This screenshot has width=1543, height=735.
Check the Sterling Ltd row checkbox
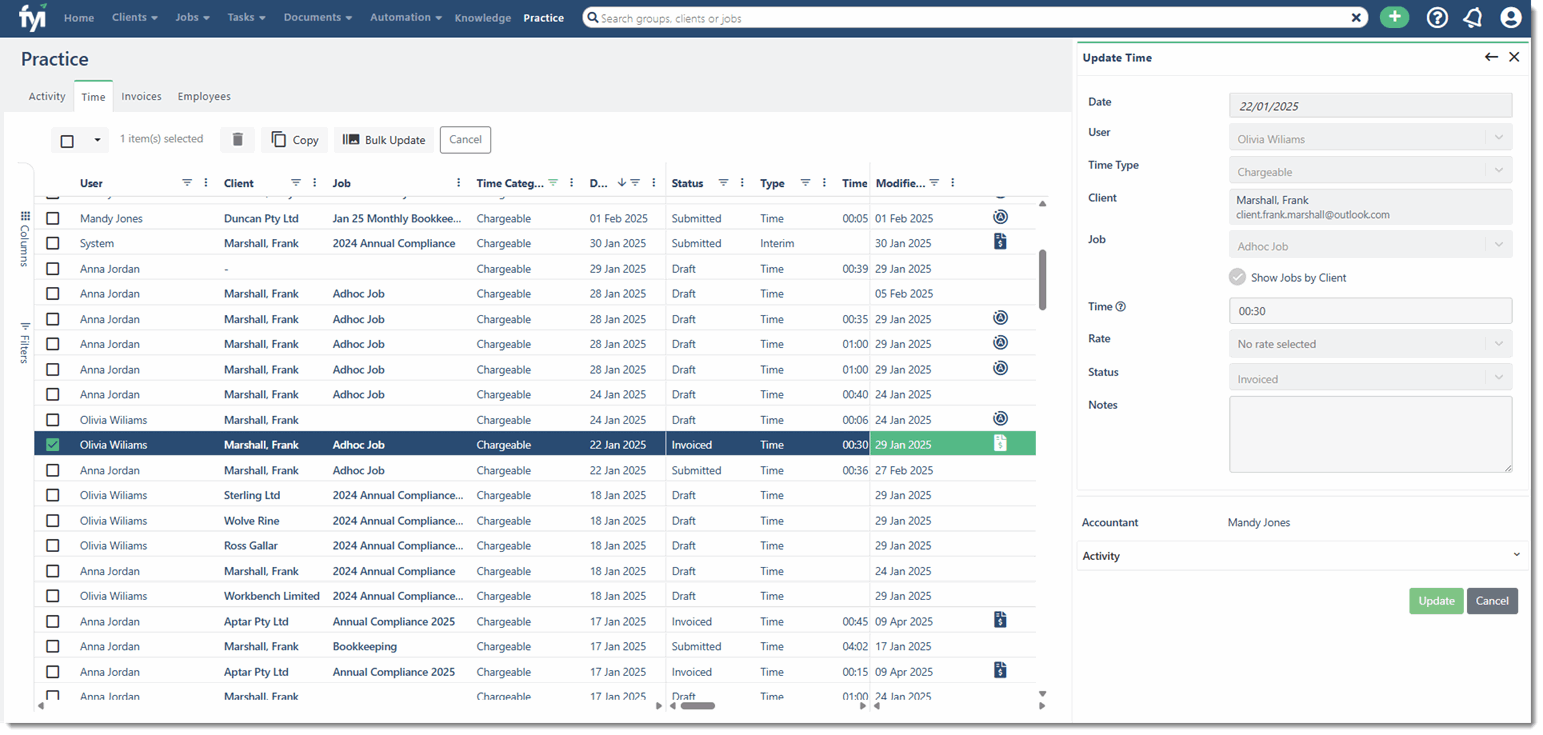(53, 495)
